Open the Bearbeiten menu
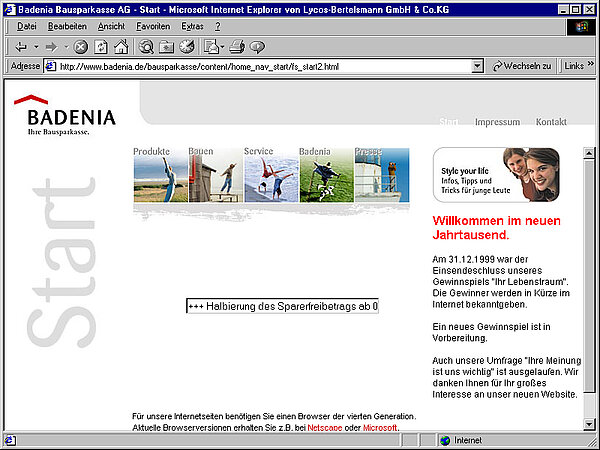600x450 pixels. pyautogui.click(x=67, y=26)
